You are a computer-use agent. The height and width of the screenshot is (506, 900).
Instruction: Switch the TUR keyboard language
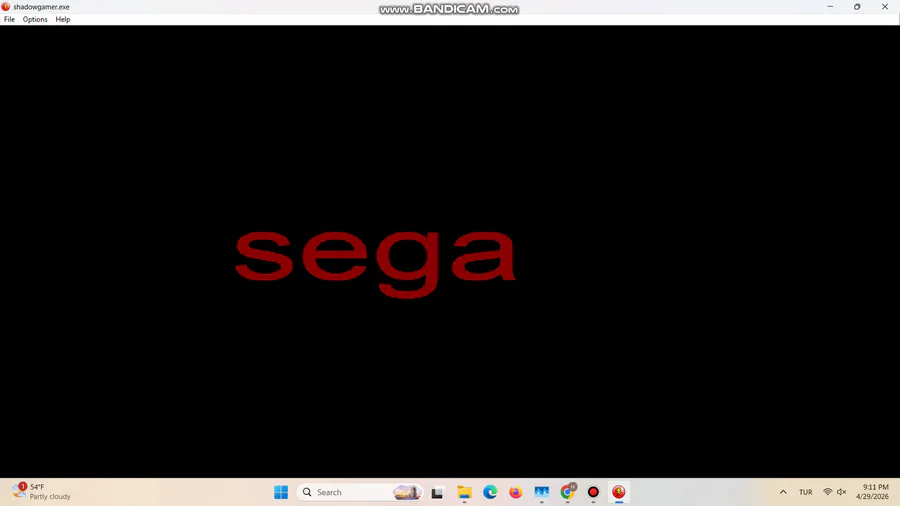pos(806,492)
